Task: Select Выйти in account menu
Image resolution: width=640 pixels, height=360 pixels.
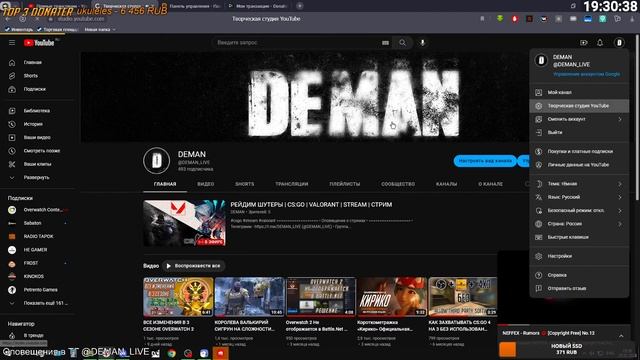Action: [579, 132]
